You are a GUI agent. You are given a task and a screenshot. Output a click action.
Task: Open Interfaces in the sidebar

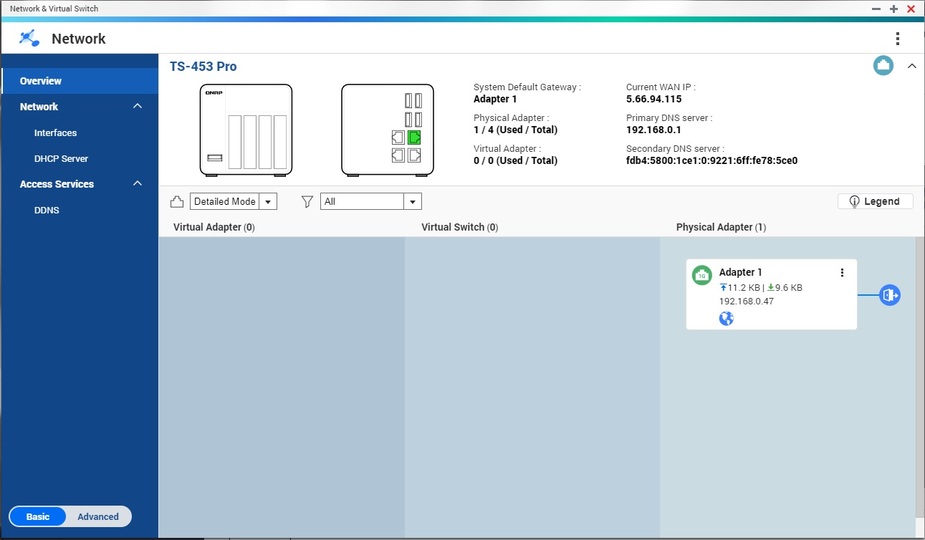point(55,133)
